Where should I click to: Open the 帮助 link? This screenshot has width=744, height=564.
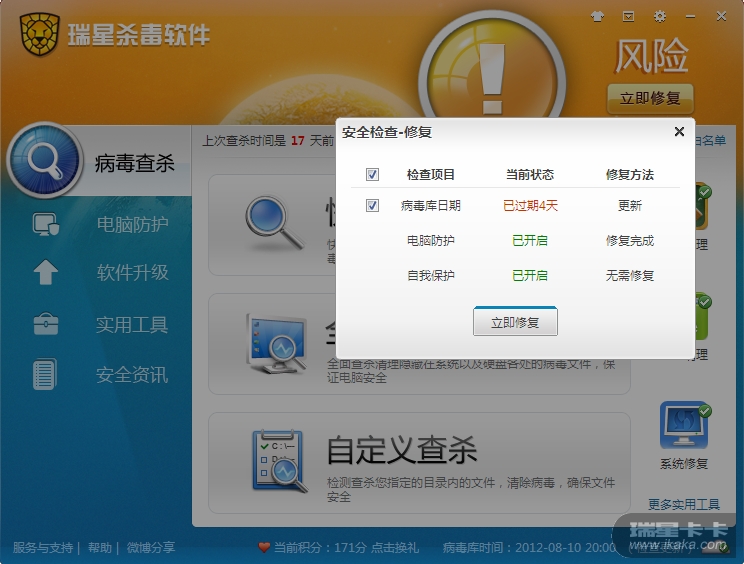coord(100,548)
